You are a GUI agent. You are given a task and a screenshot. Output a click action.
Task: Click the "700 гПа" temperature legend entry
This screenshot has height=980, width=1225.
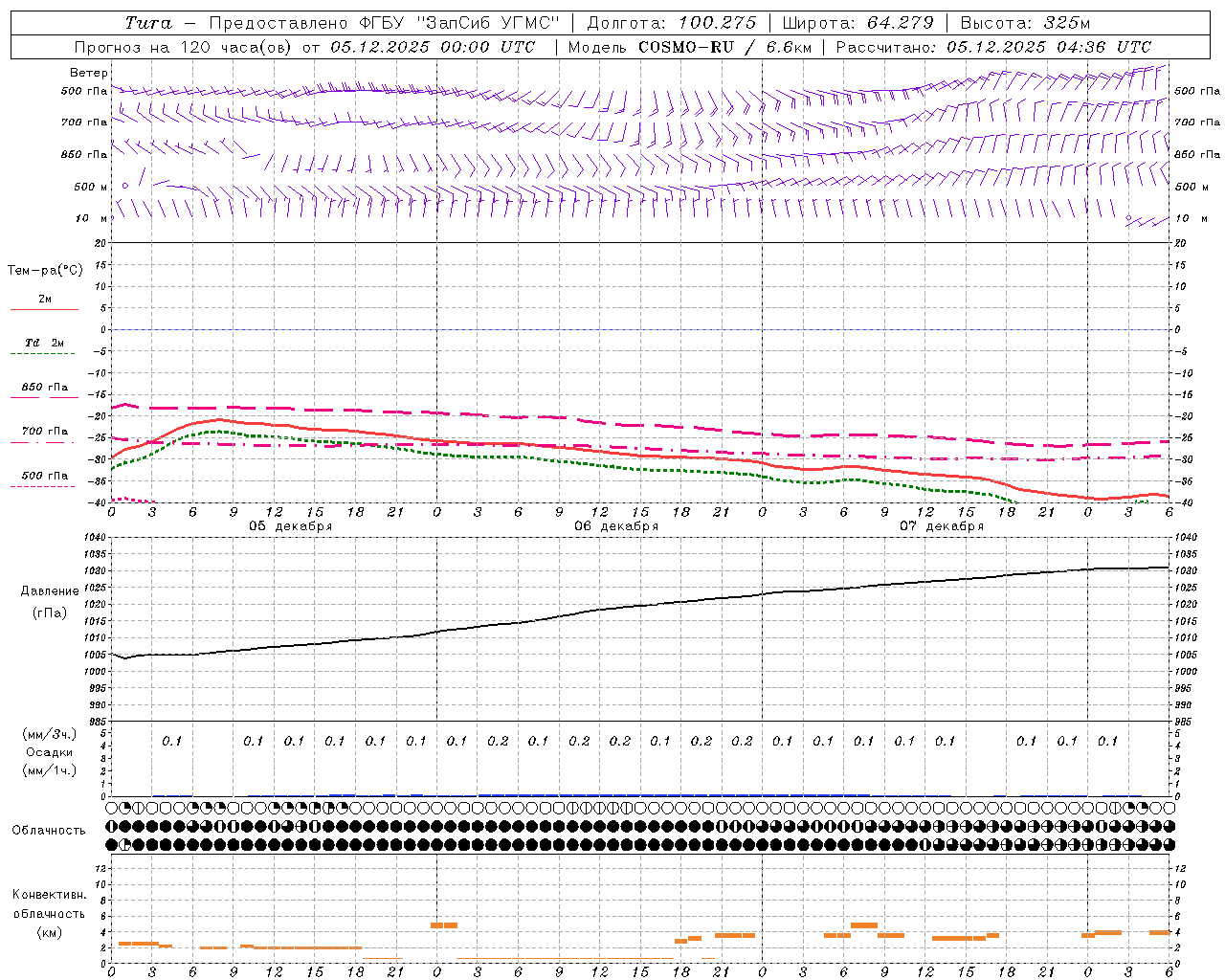tap(44, 431)
